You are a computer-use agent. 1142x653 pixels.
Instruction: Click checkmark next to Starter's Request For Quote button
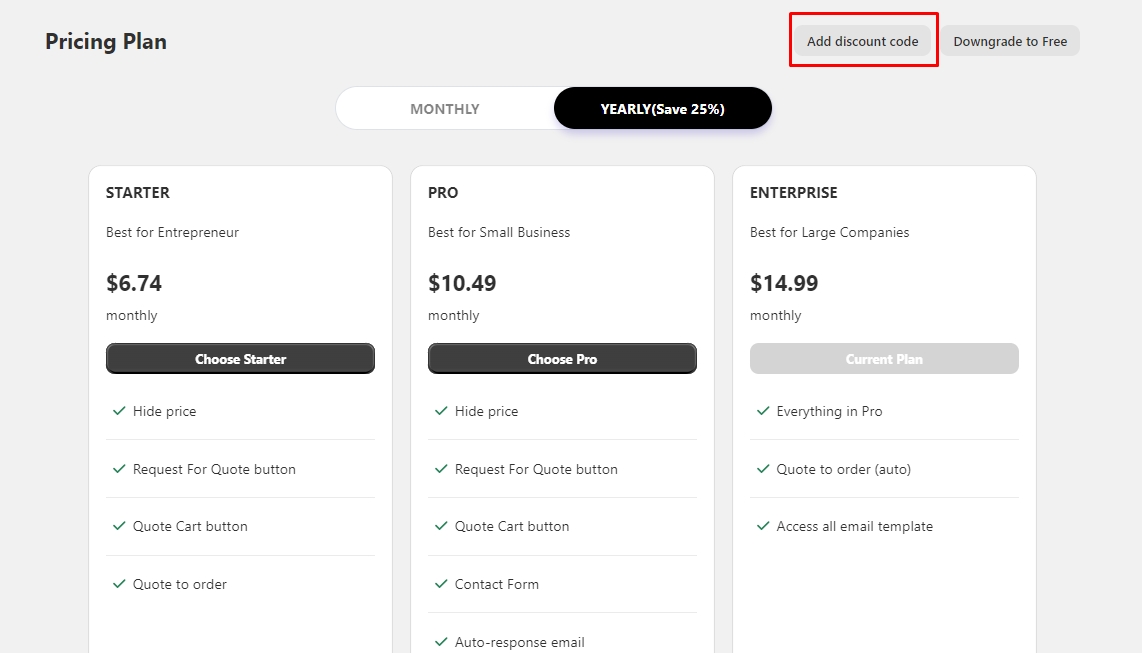tap(119, 469)
